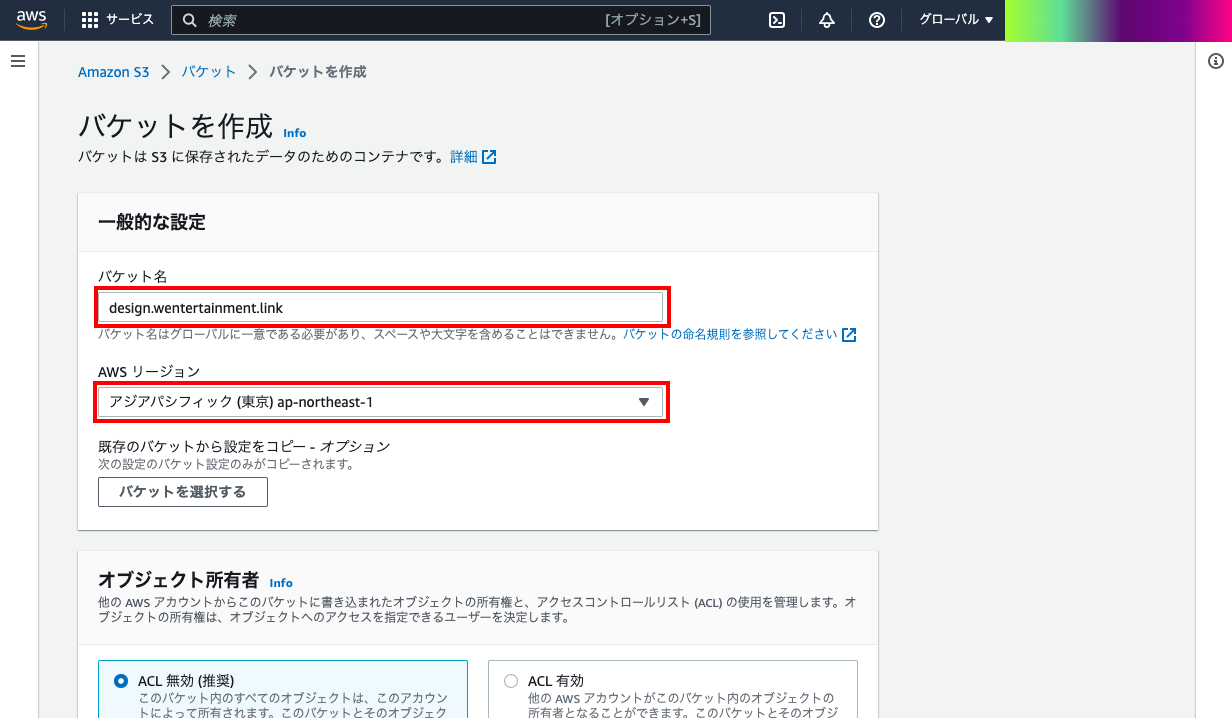Click the バケット名 text field

click(380, 308)
